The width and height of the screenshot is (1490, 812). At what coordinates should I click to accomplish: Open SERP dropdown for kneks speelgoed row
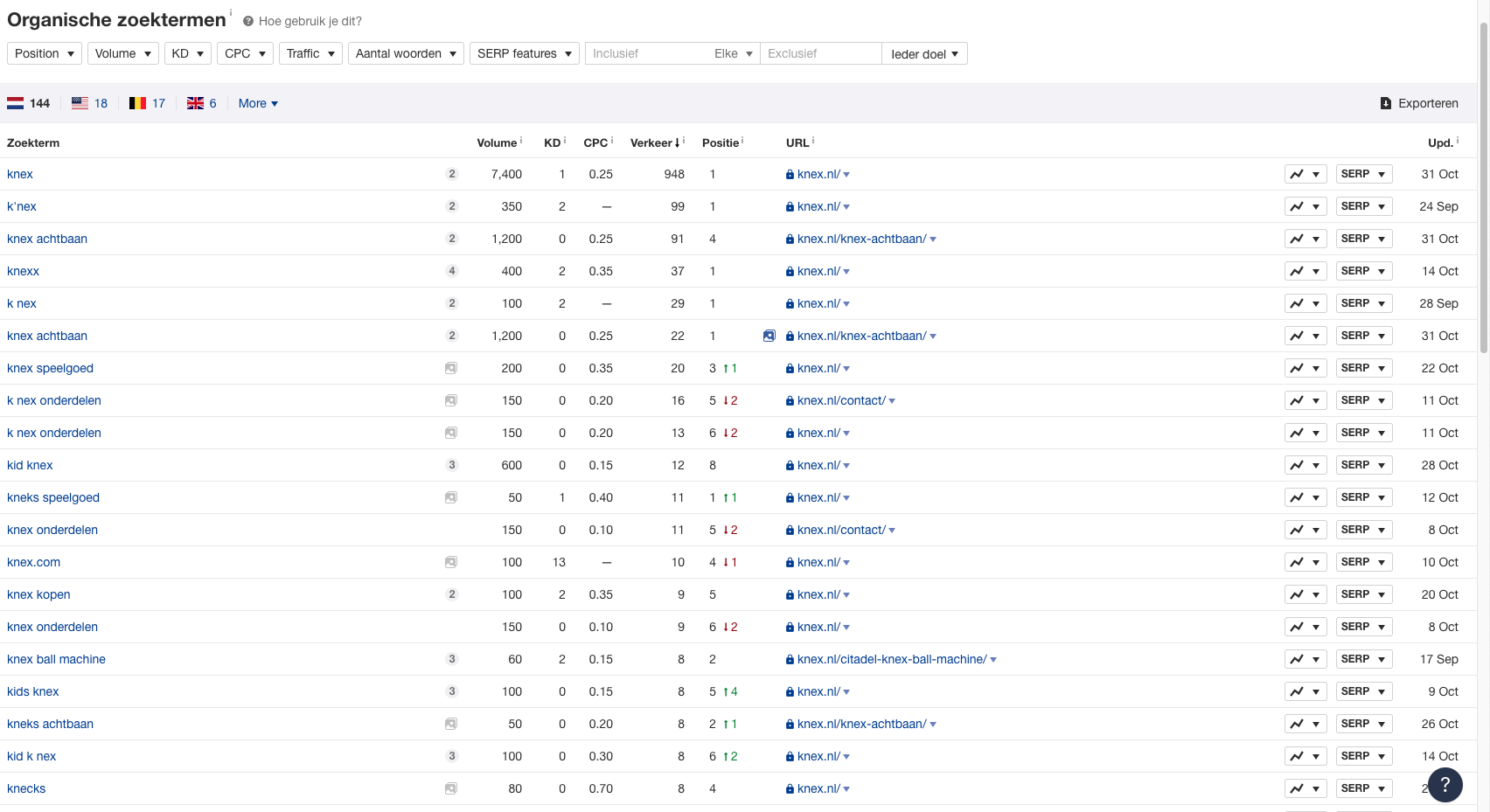pyautogui.click(x=1363, y=497)
